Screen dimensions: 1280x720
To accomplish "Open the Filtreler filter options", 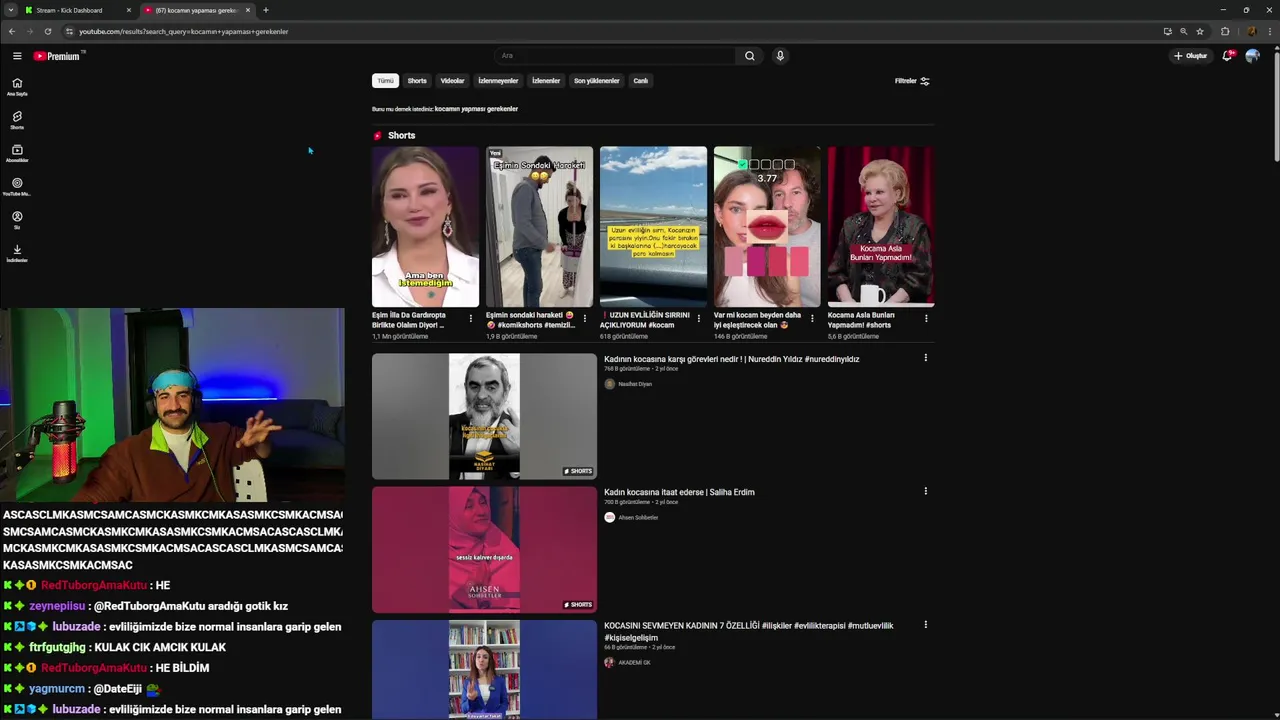I will [912, 81].
